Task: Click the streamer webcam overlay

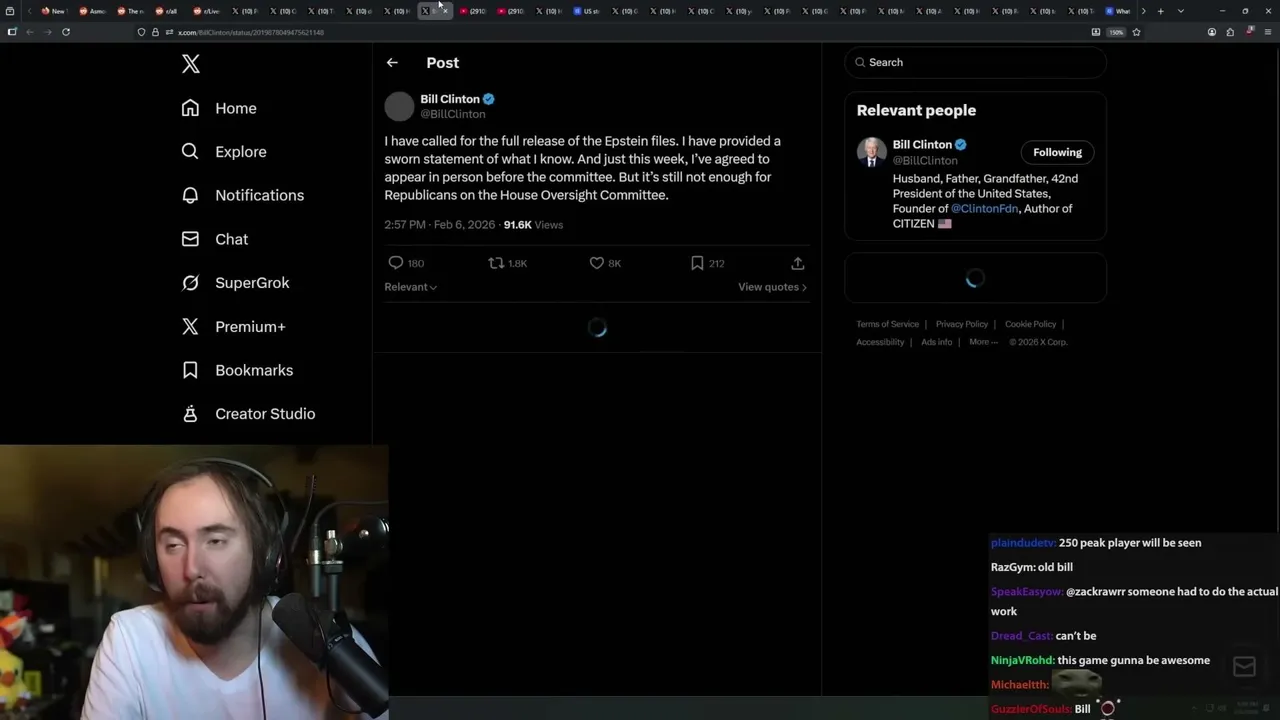Action: pos(194,583)
